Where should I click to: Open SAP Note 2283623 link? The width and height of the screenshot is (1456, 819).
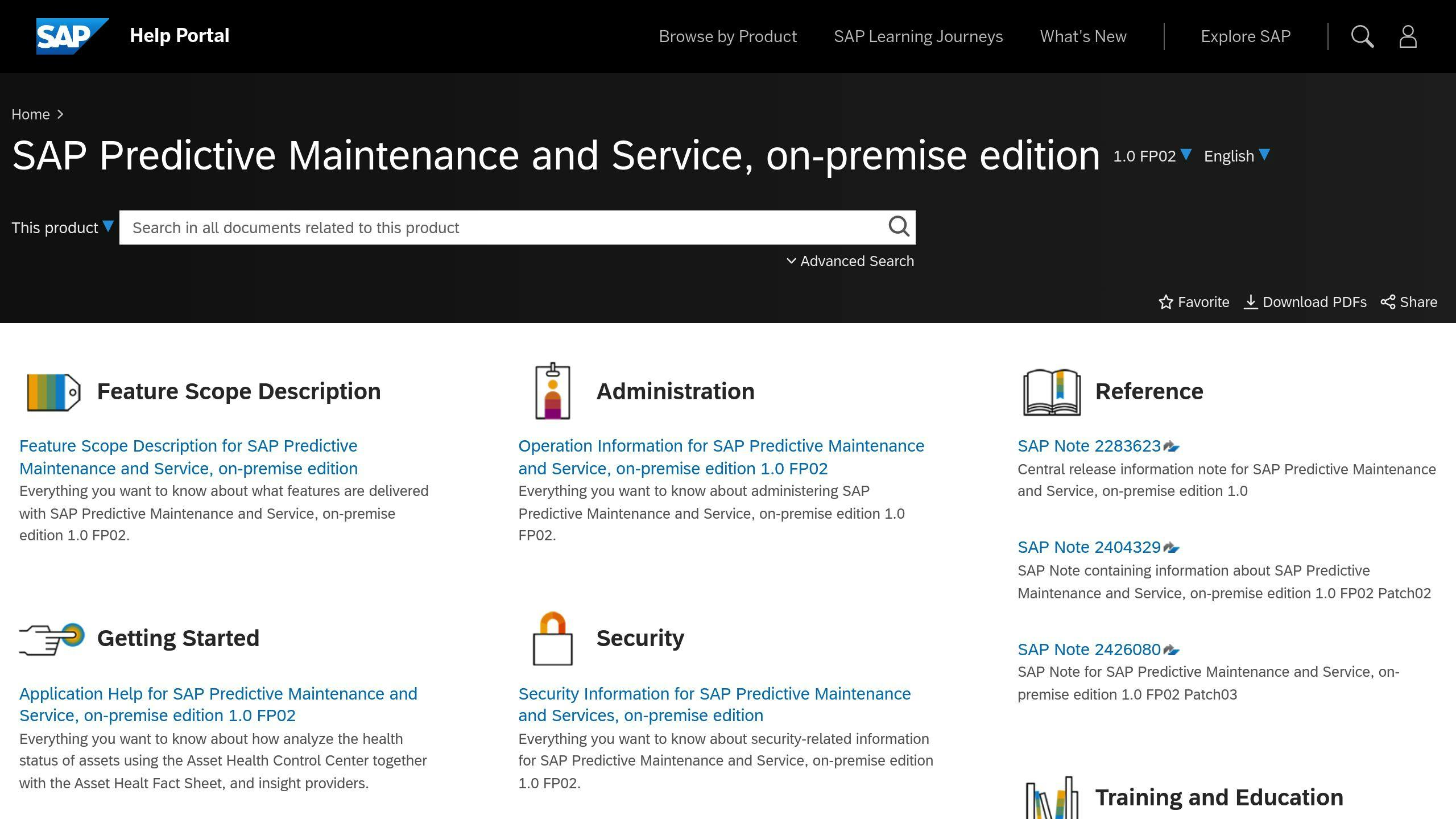point(1089,446)
